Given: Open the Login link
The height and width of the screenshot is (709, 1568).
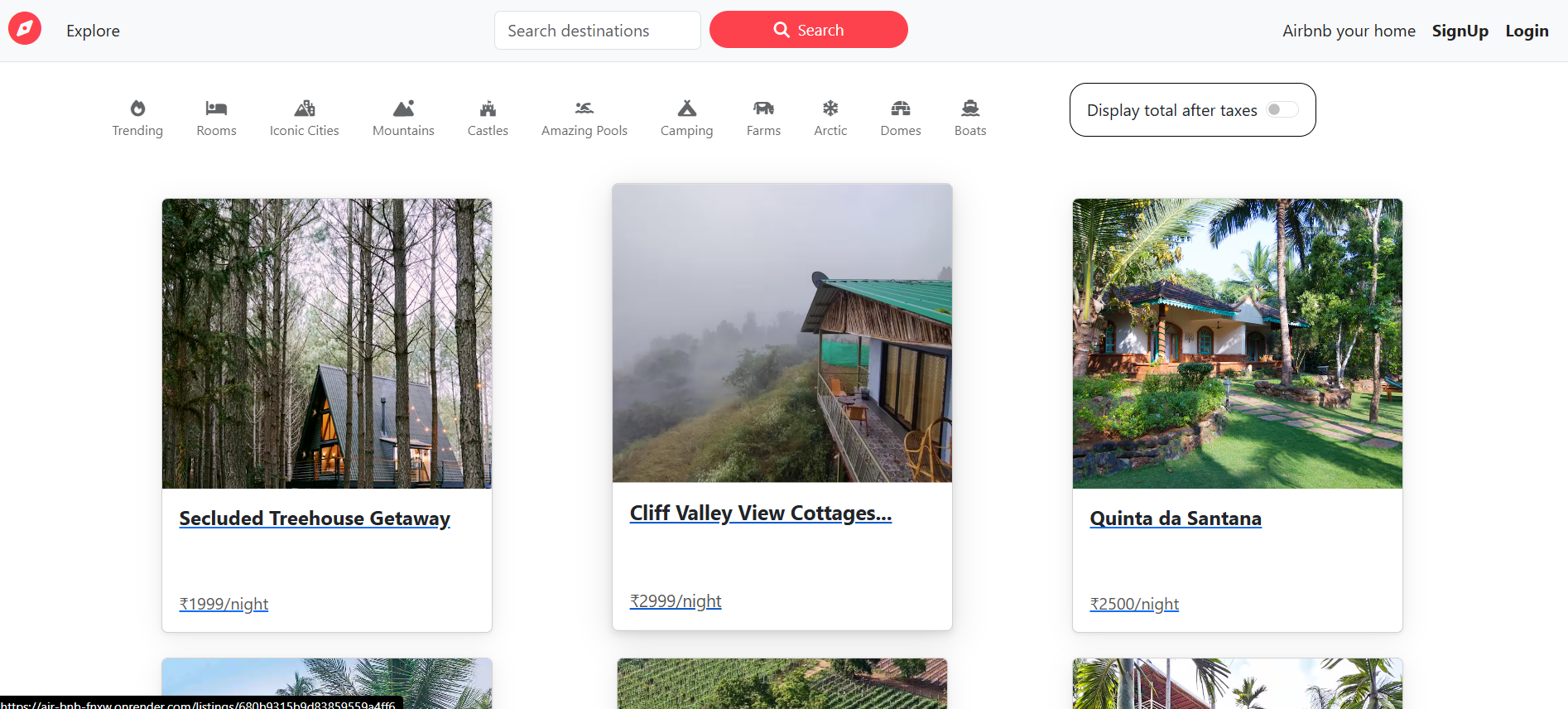Looking at the screenshot, I should tap(1527, 31).
